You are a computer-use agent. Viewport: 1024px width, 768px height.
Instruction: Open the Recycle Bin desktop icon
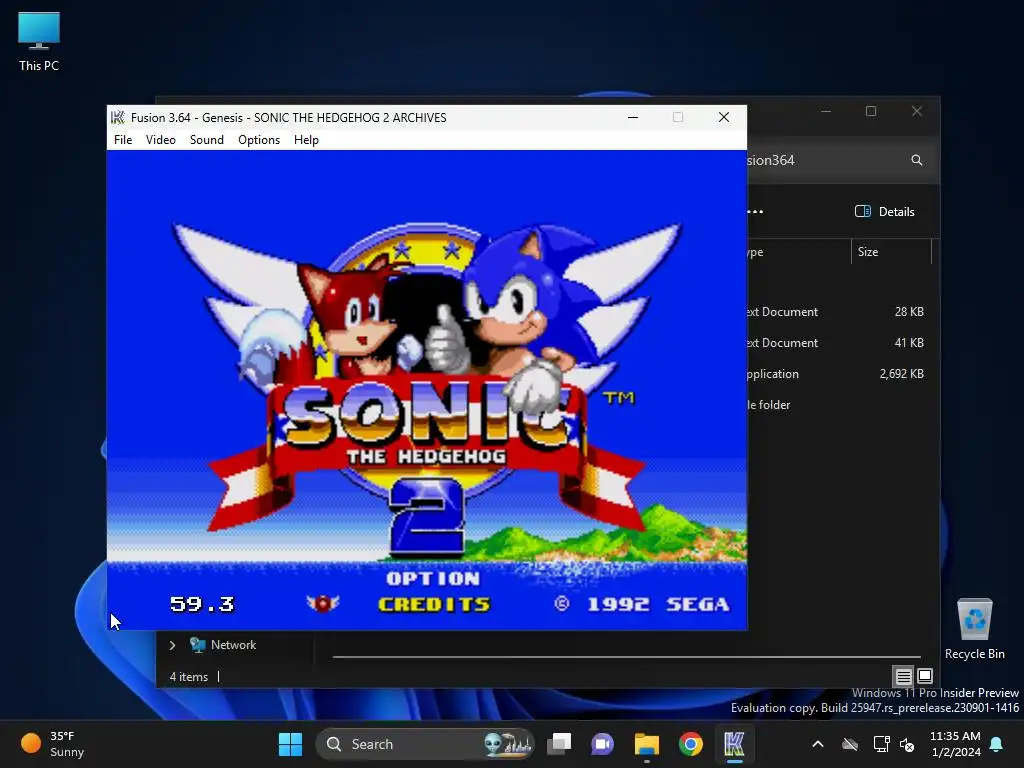tap(974, 629)
